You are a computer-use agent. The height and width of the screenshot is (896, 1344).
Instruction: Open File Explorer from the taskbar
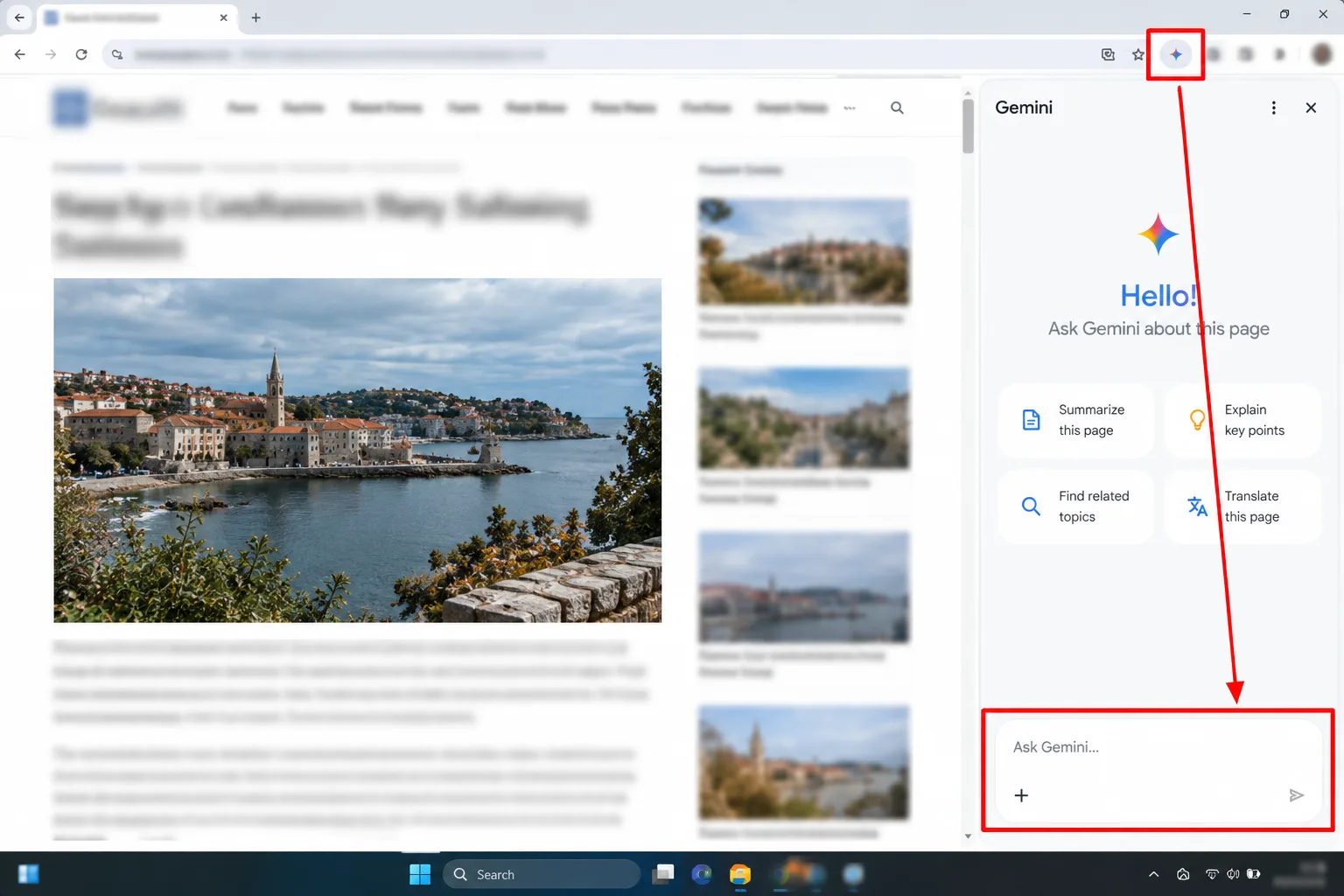pos(740,874)
